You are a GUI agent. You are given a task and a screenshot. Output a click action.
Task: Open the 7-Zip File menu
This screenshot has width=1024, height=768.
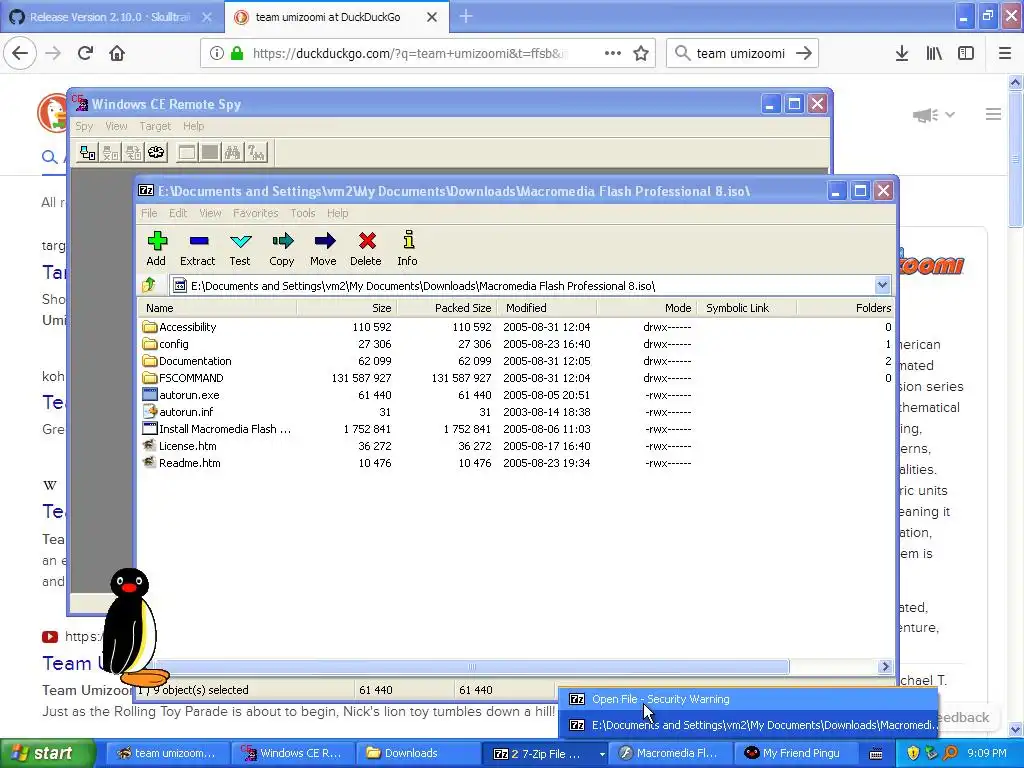149,213
